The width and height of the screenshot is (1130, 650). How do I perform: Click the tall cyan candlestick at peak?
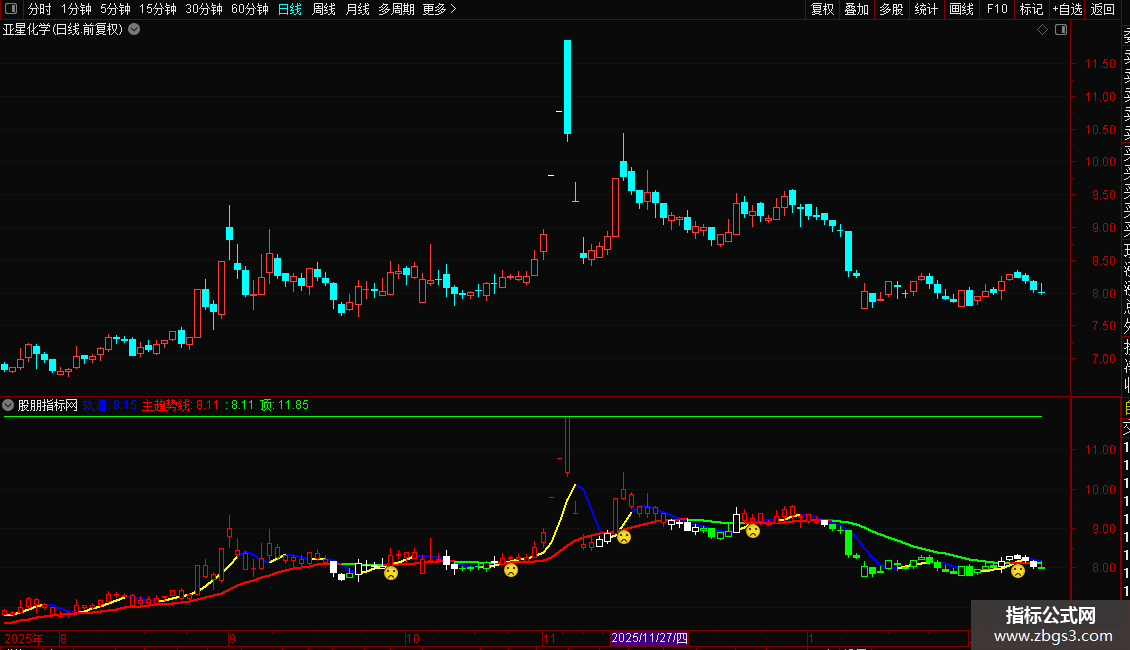click(x=568, y=87)
